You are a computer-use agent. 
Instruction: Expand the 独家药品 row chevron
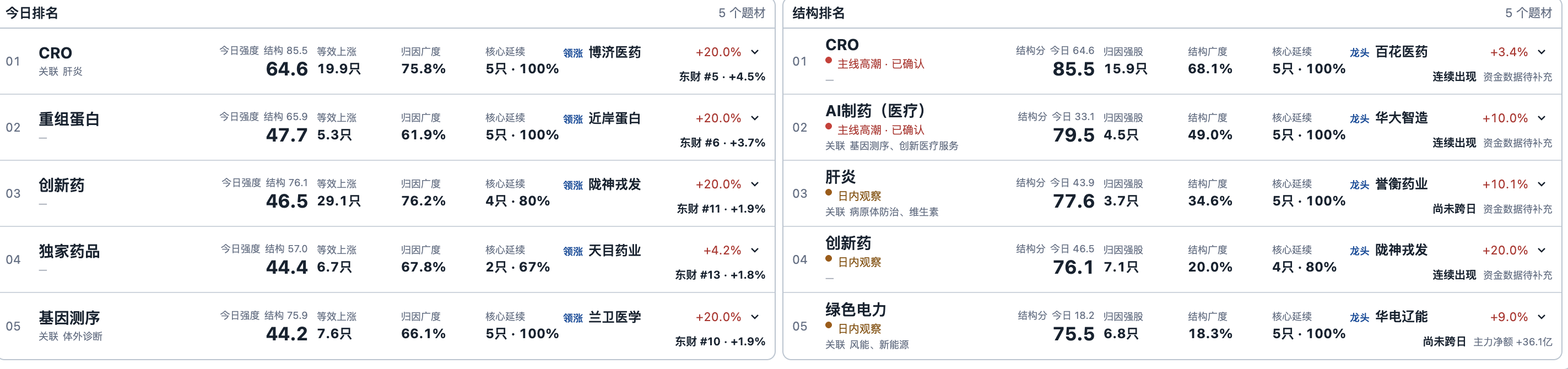pos(755,250)
